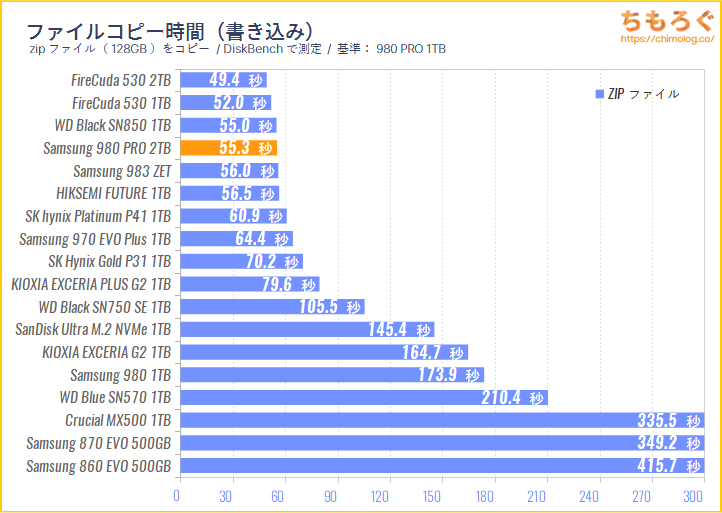Image resolution: width=722 pixels, height=513 pixels.
Task: Select the WD Blue SN570 1TB label
Action: pos(116,397)
